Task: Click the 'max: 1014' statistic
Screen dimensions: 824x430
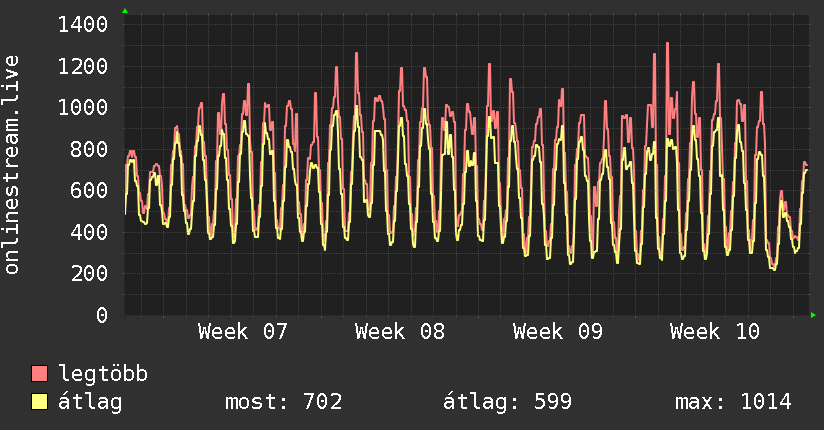Action: (733, 402)
